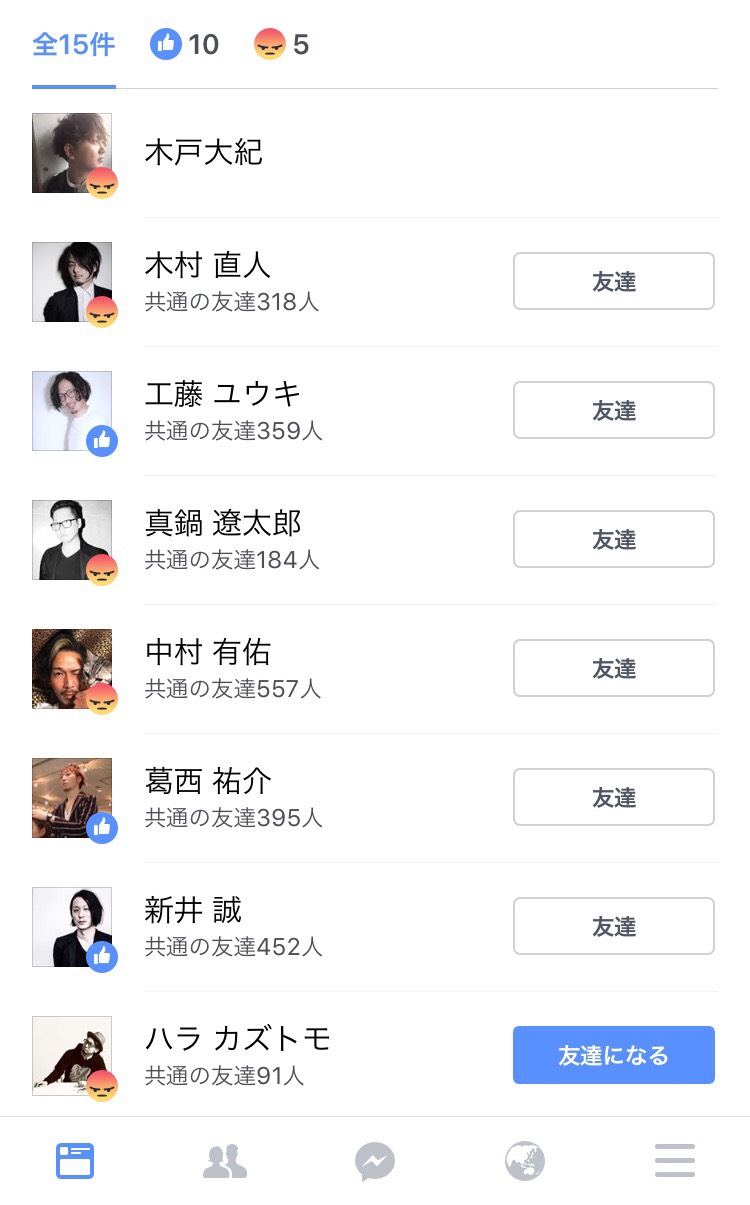Open the Notifications globe icon
Viewport: 750px width, 1205px height.
[525, 1161]
